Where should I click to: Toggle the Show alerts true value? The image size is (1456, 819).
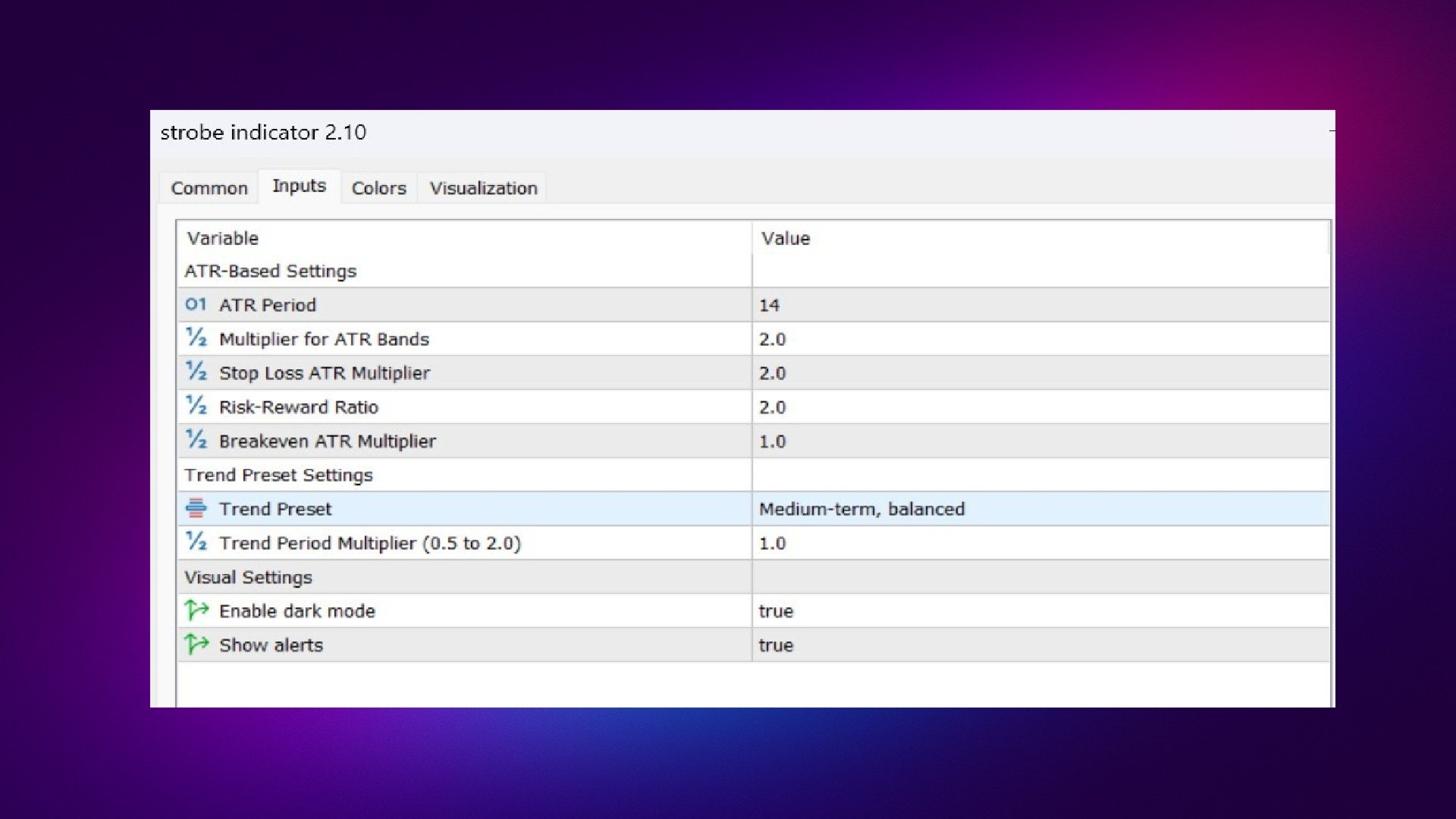pos(1040,645)
